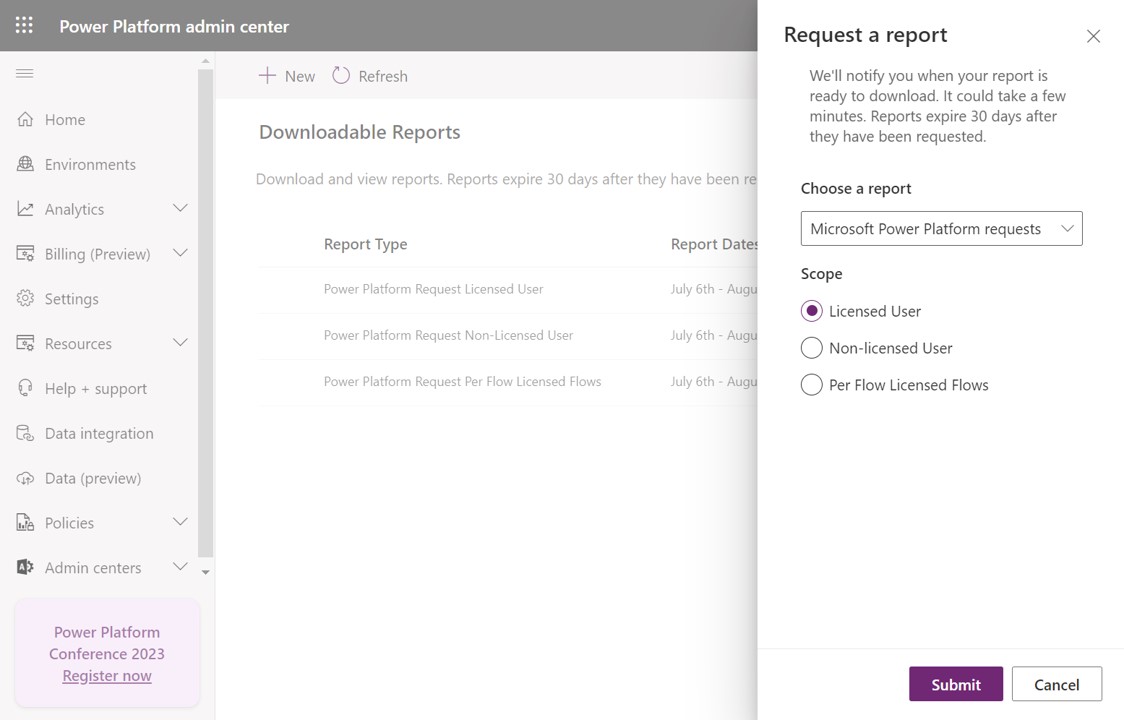
Task: Close the Request a report panel
Action: (1093, 35)
